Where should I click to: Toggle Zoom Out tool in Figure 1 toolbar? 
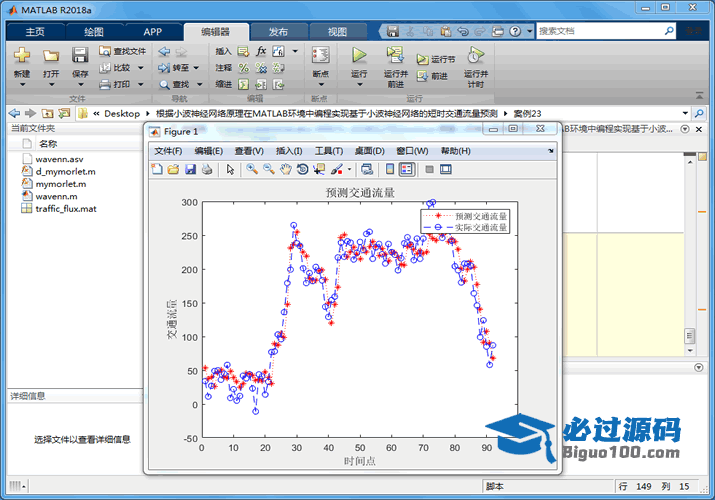click(x=269, y=170)
